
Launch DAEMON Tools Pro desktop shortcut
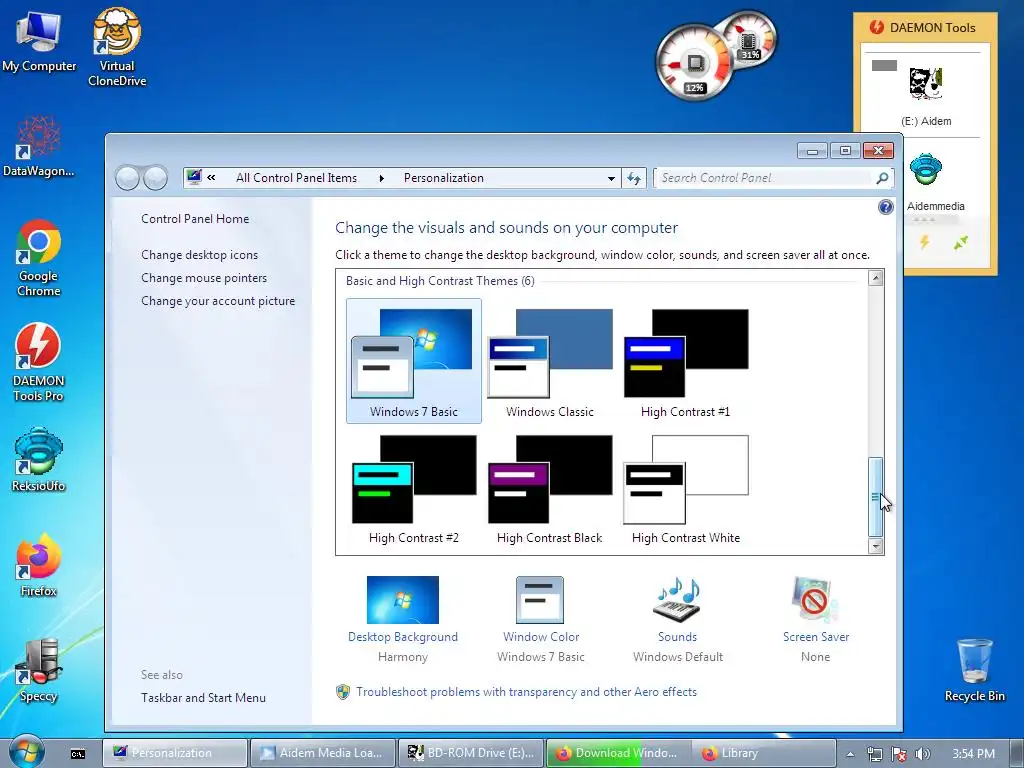[x=39, y=362]
